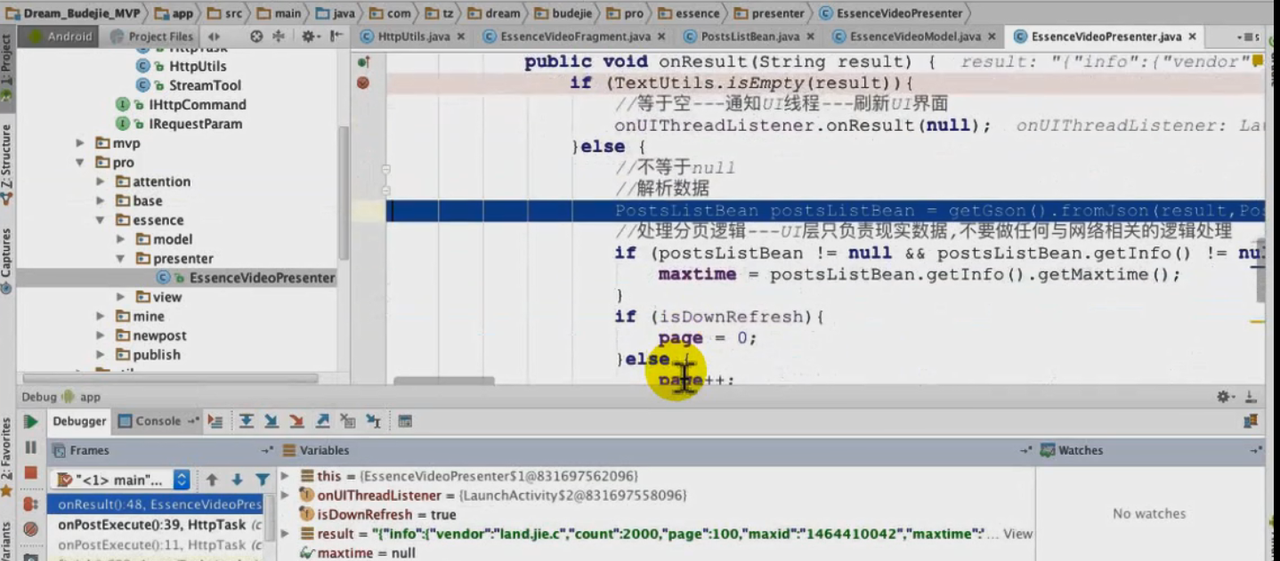Select EssenceVideoPresenter in project tree
Viewport: 1280px width, 561px height.
pyautogui.click(x=246, y=278)
